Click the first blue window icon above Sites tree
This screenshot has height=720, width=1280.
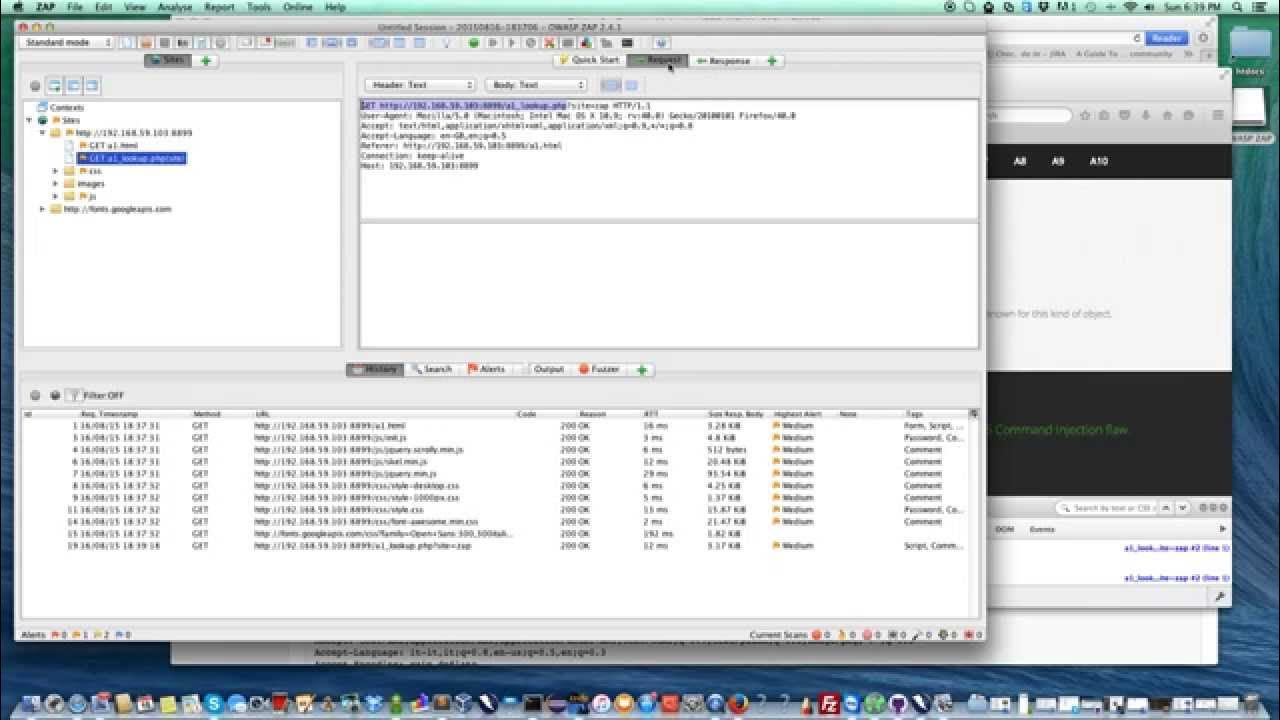tap(55, 86)
